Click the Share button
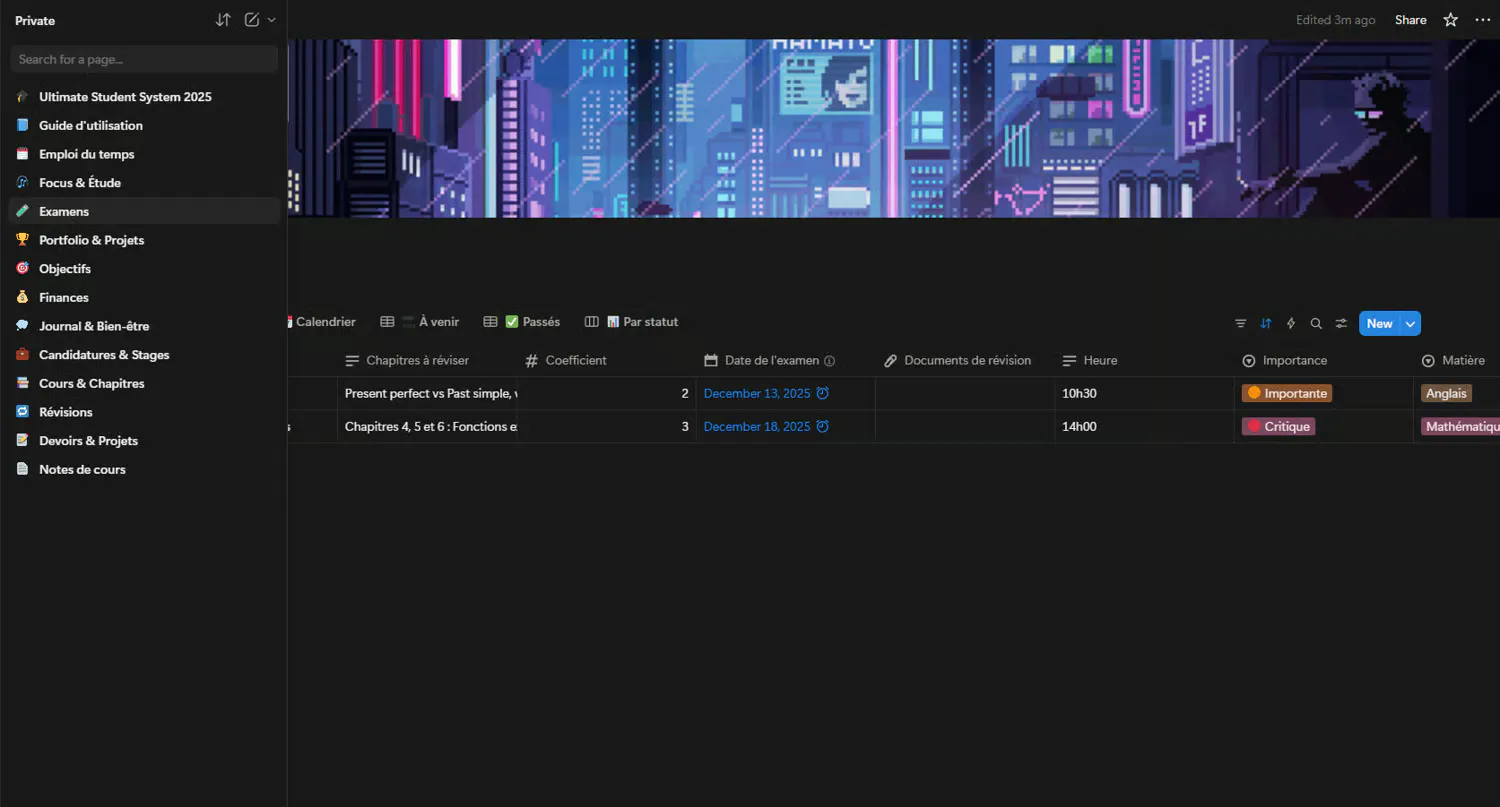The height and width of the screenshot is (807, 1500). coord(1411,20)
